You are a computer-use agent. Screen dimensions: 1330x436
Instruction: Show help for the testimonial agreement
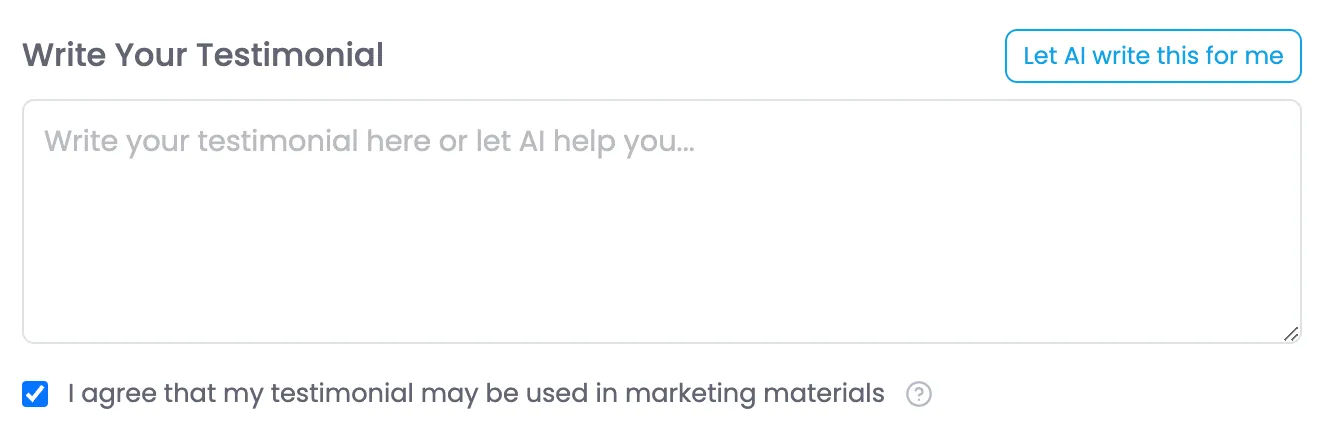(x=918, y=395)
